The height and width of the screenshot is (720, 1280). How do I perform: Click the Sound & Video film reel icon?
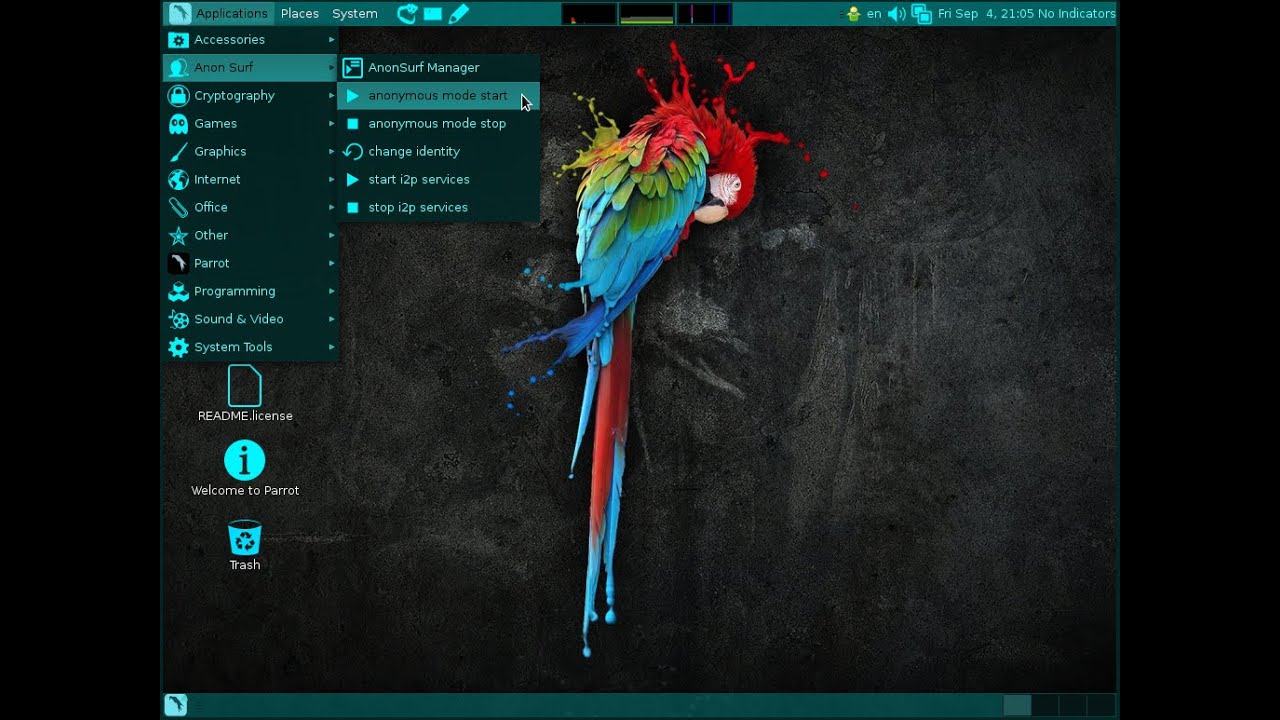pos(178,320)
